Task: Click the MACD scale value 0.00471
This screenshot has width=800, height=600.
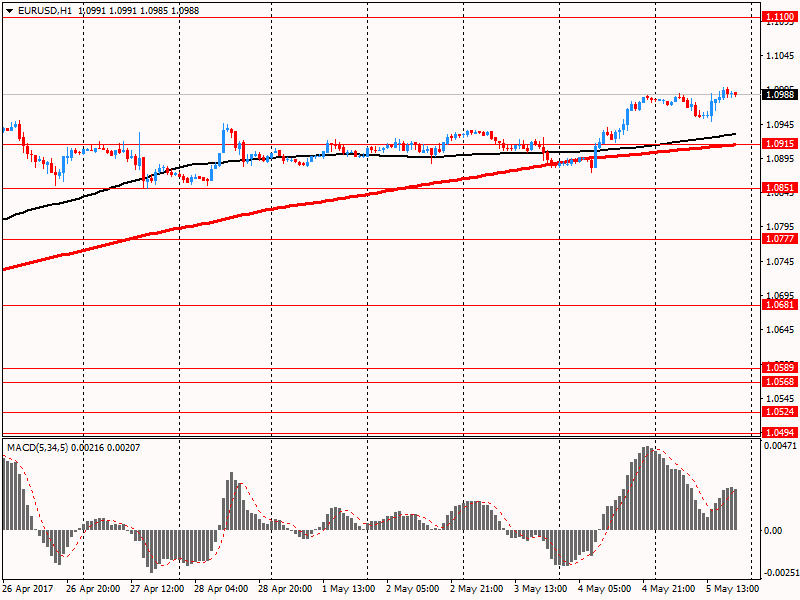Action: pos(780,446)
